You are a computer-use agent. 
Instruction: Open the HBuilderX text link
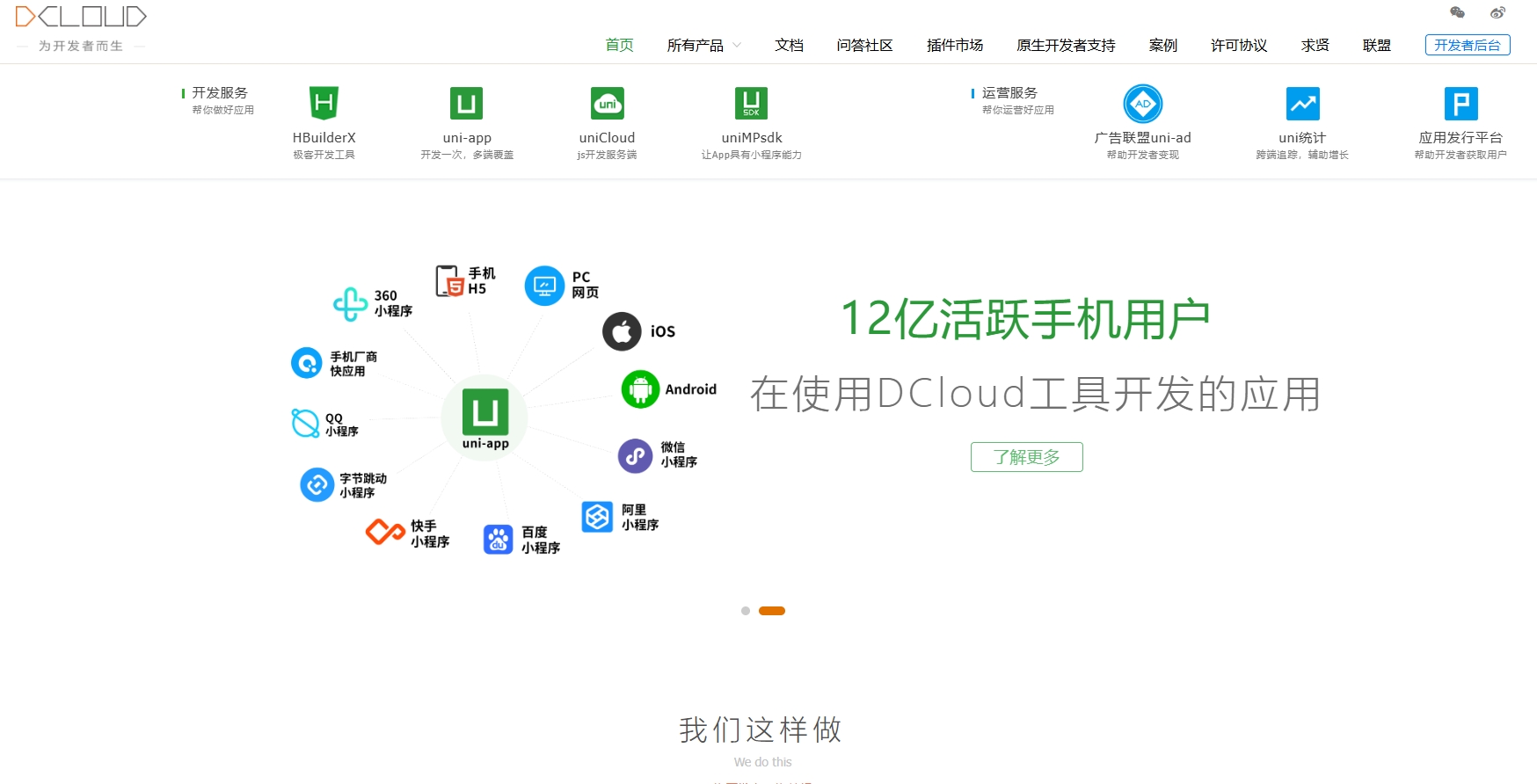tap(324, 138)
